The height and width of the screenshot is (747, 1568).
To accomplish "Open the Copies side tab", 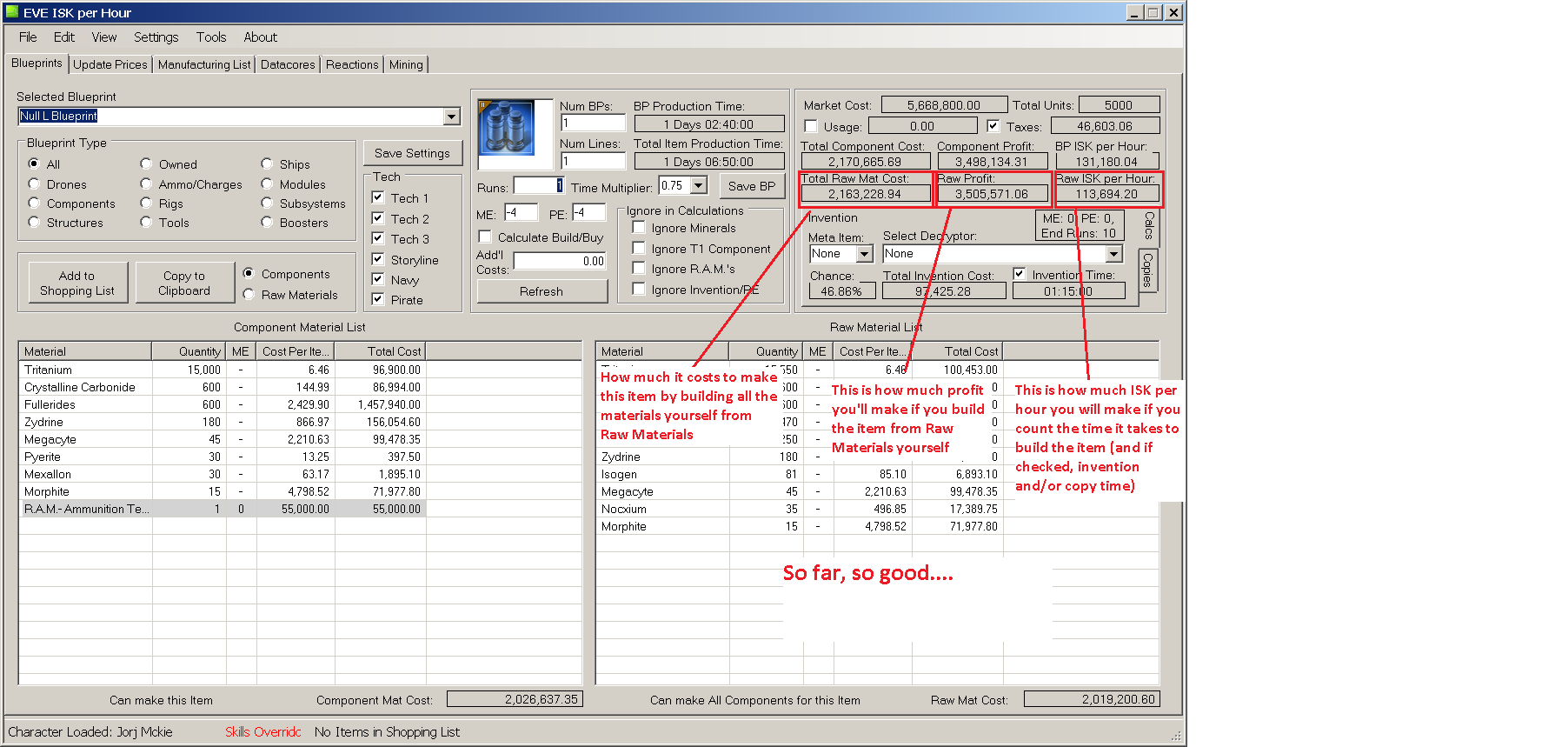I will click(1147, 270).
